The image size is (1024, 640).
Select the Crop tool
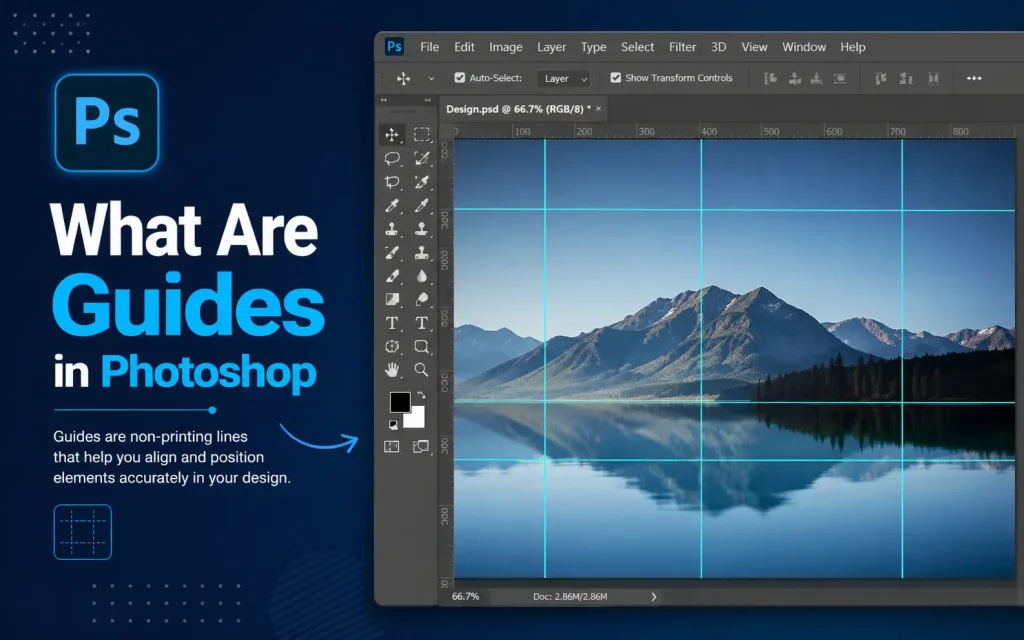coord(392,182)
